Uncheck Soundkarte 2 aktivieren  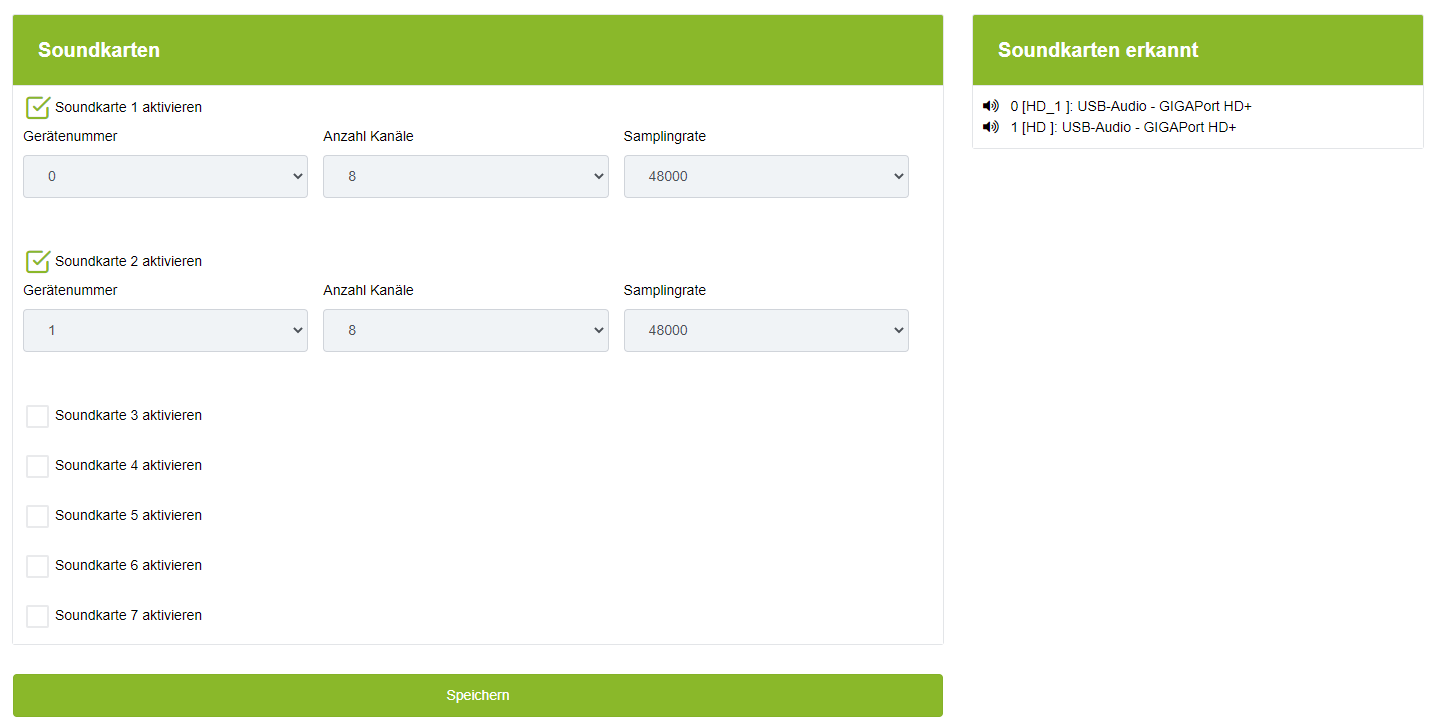[38, 262]
